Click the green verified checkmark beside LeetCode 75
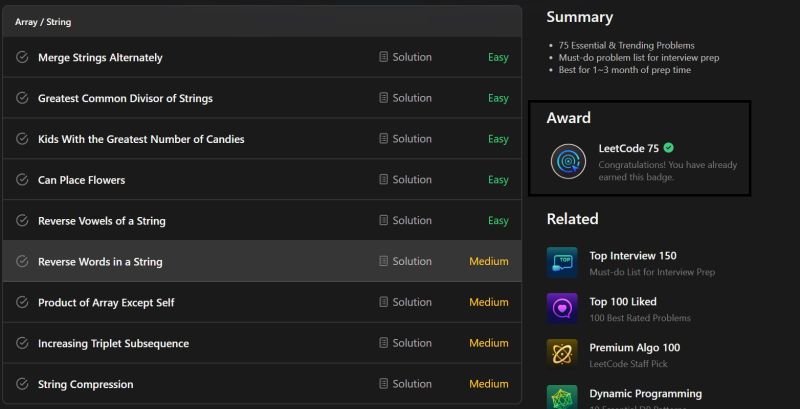Screen dimensions: 800x409 [x=668, y=148]
